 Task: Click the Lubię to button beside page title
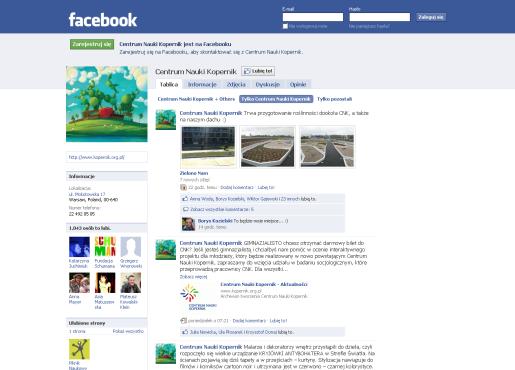click(258, 71)
